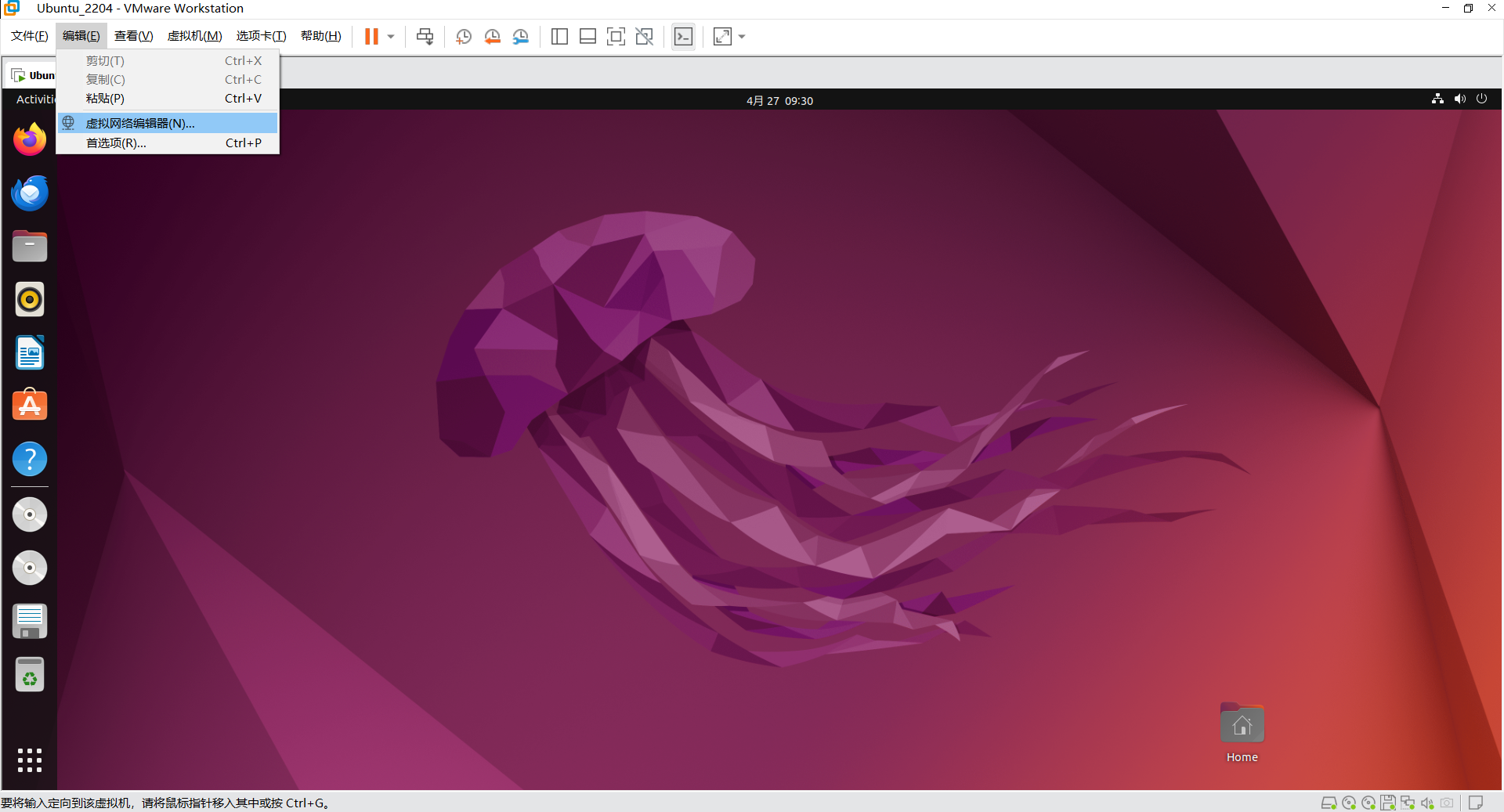Open the snapshot manager wrench-clock icon

pos(520,37)
